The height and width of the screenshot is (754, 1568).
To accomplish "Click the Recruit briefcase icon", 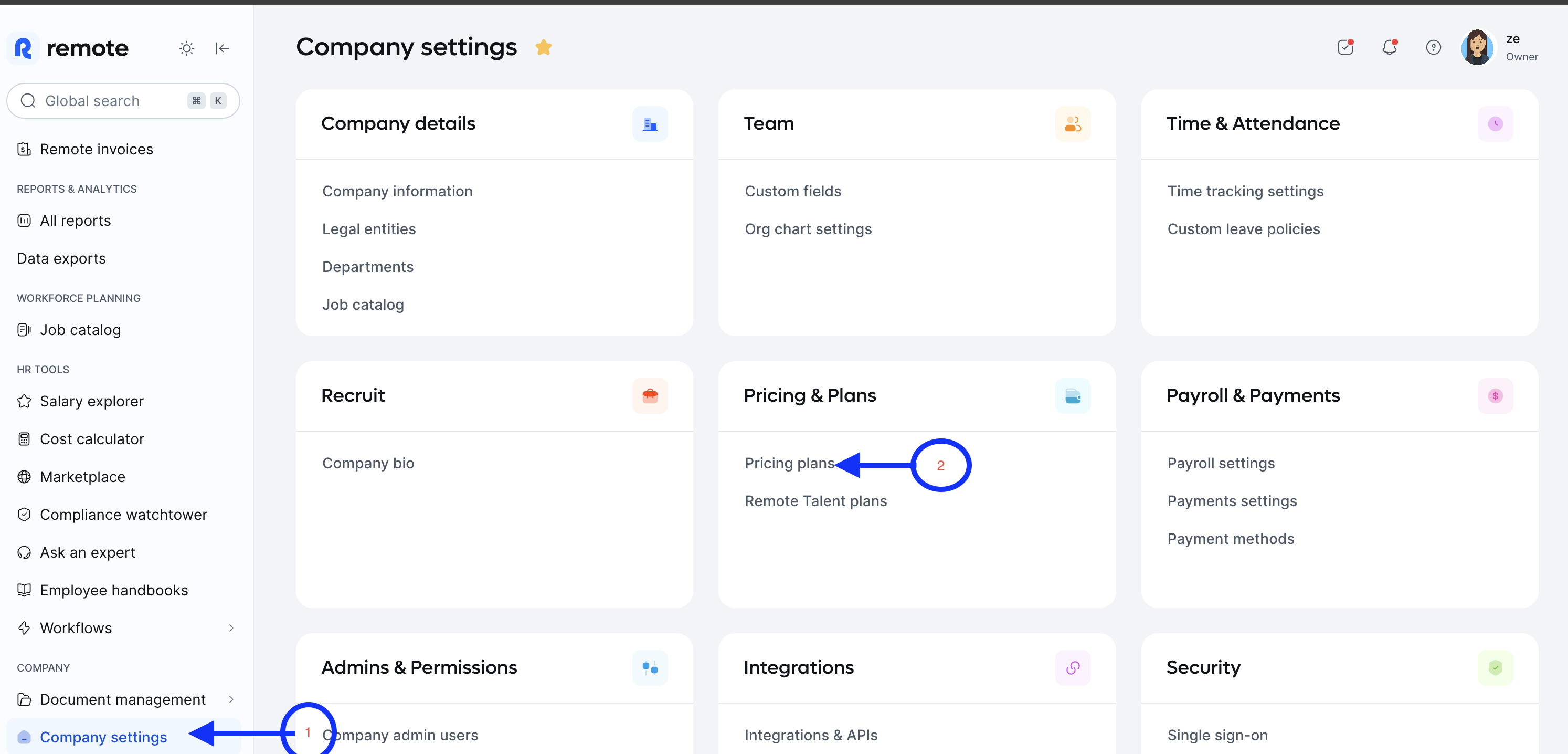I will point(650,396).
